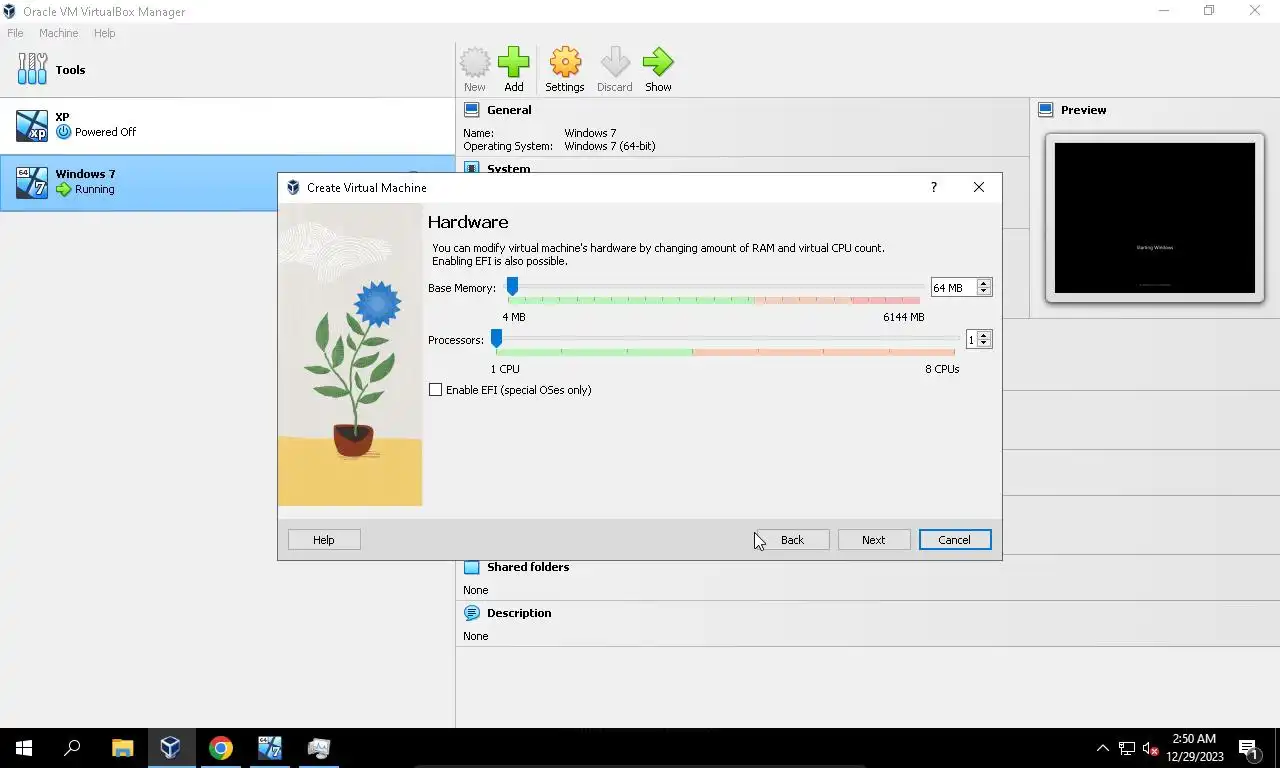Click the Back button
This screenshot has width=1280, height=768.
click(x=792, y=540)
